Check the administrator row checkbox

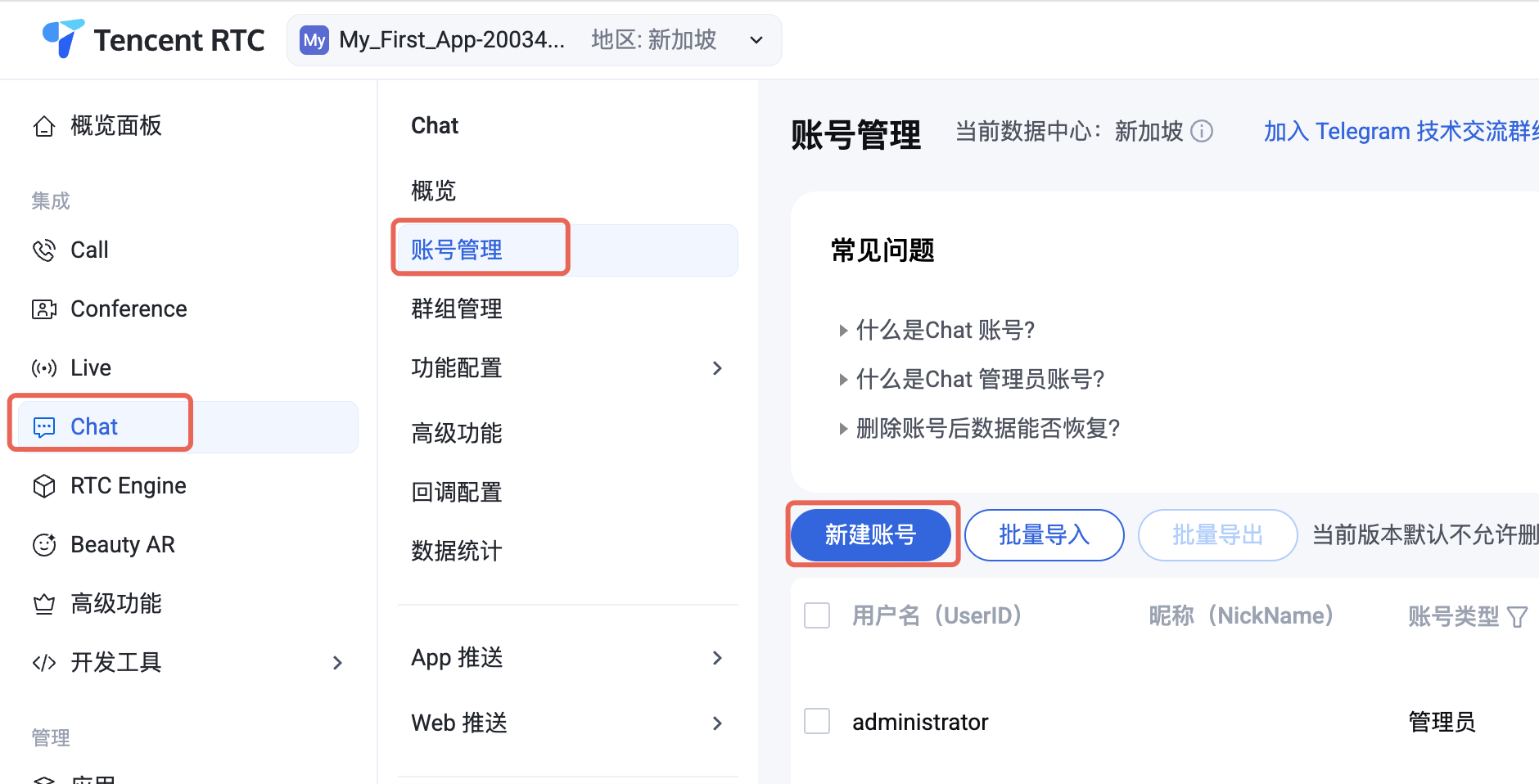point(817,722)
